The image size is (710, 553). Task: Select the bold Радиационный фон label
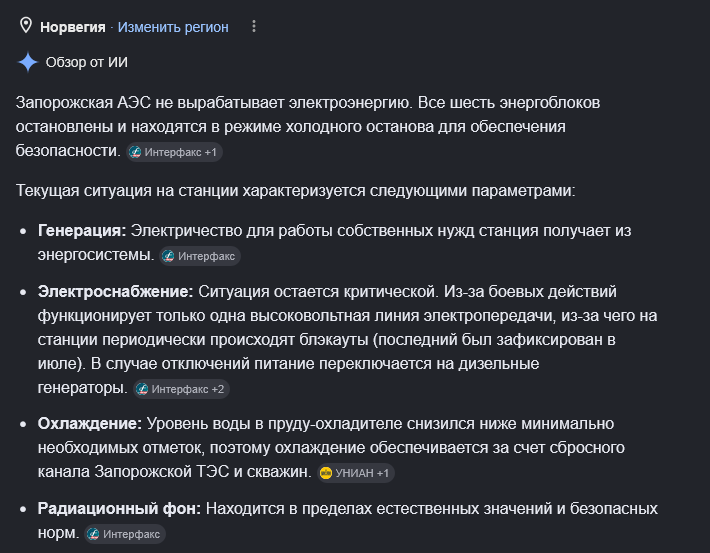(x=119, y=509)
